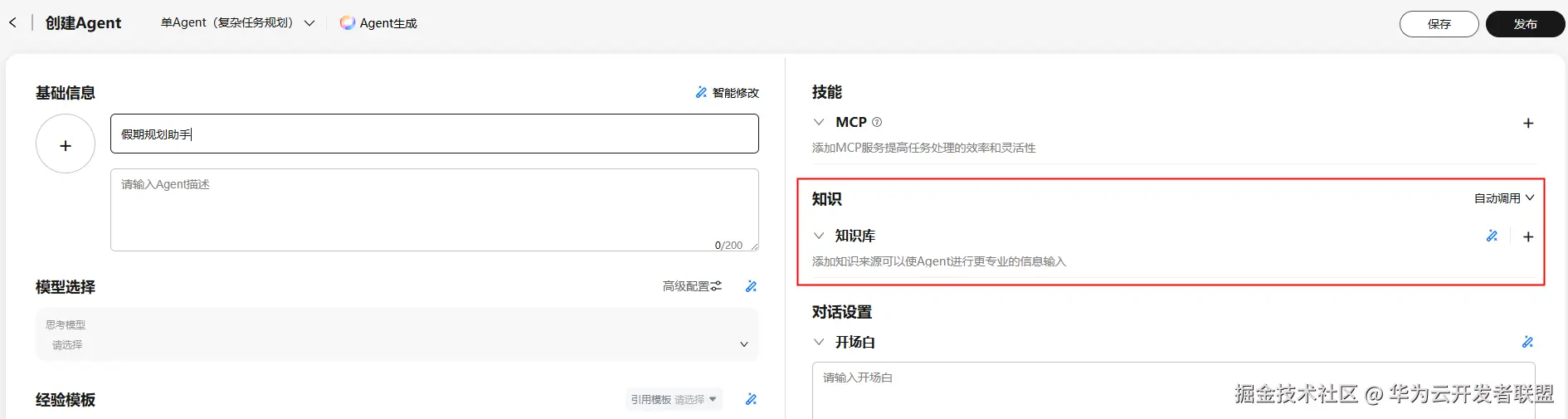Click the 发布 button
Viewport: 1568px width, 419px height.
pyautogui.click(x=1525, y=24)
